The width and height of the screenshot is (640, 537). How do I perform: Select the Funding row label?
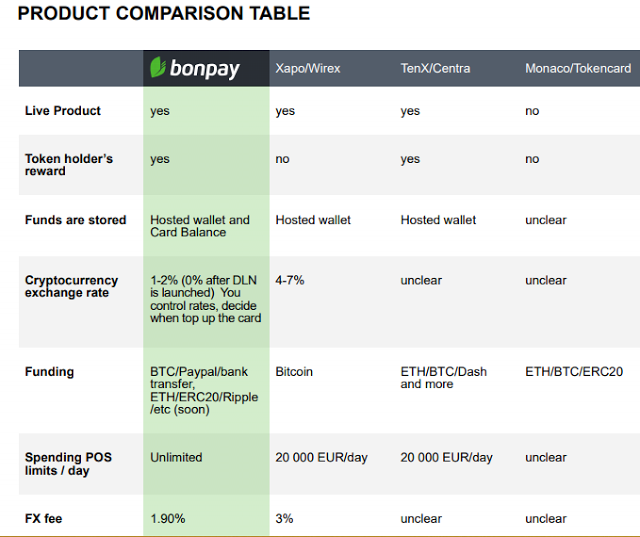(x=49, y=372)
